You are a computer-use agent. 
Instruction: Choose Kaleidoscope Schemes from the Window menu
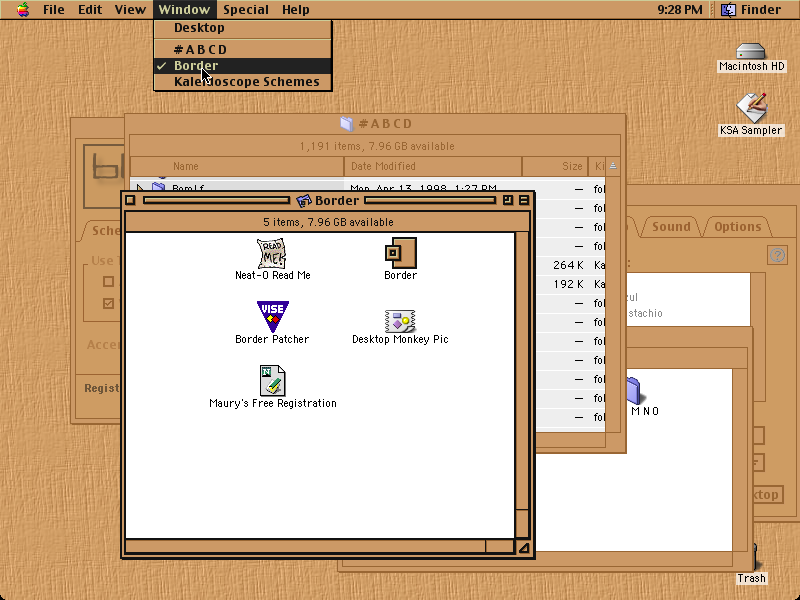pyautogui.click(x=243, y=82)
